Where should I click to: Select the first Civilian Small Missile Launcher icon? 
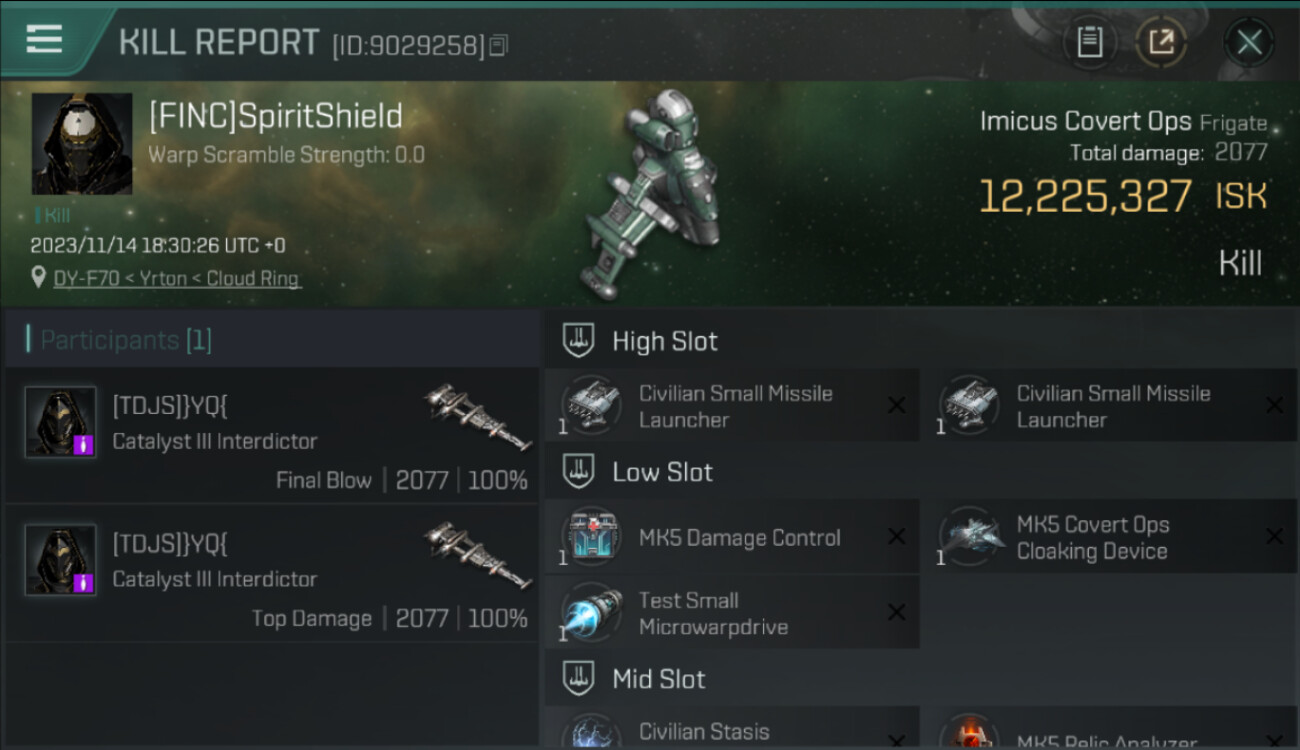tap(591, 406)
